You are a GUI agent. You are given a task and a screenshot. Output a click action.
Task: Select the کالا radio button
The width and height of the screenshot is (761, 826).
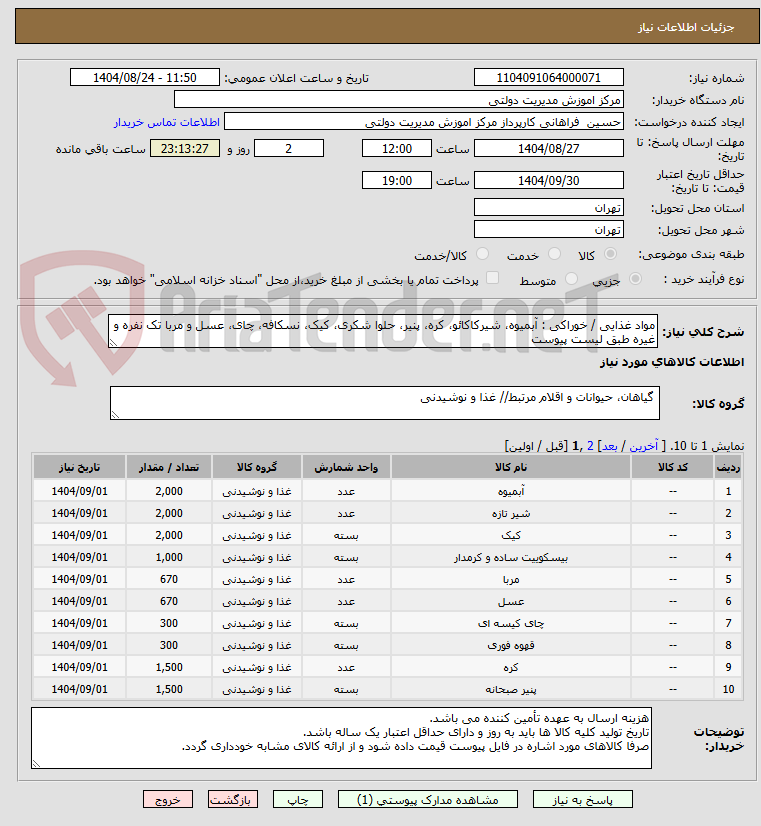[610, 254]
